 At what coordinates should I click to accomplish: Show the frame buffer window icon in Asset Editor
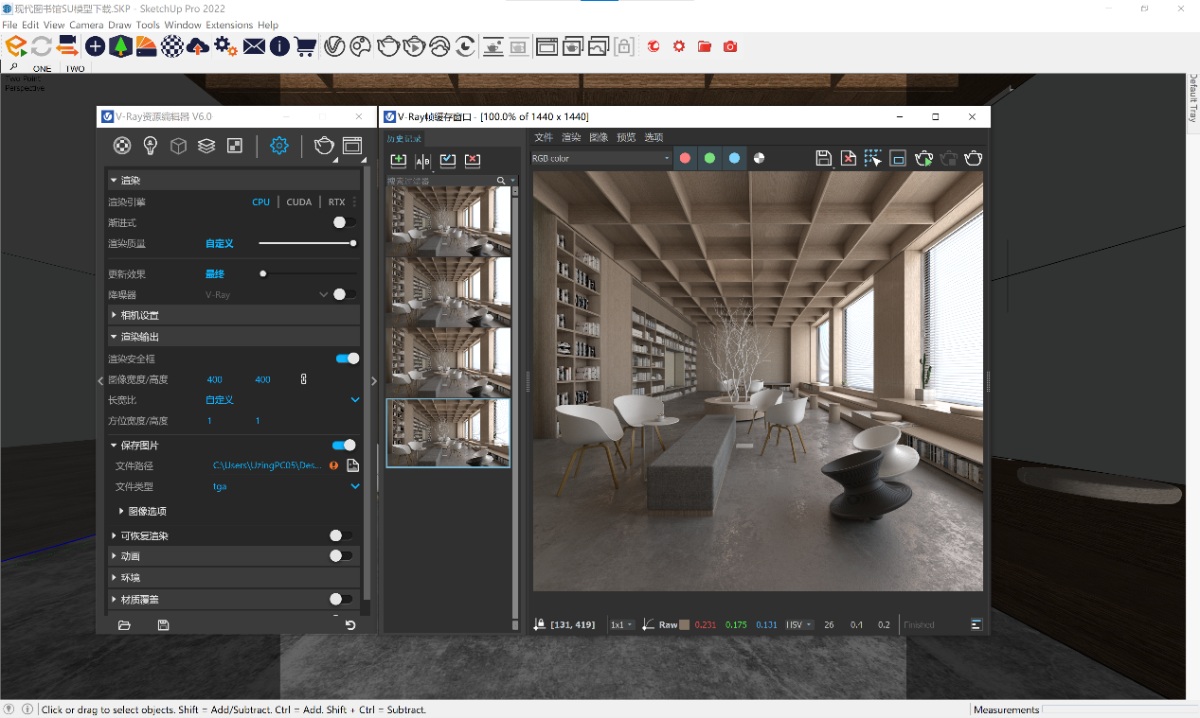pos(352,146)
